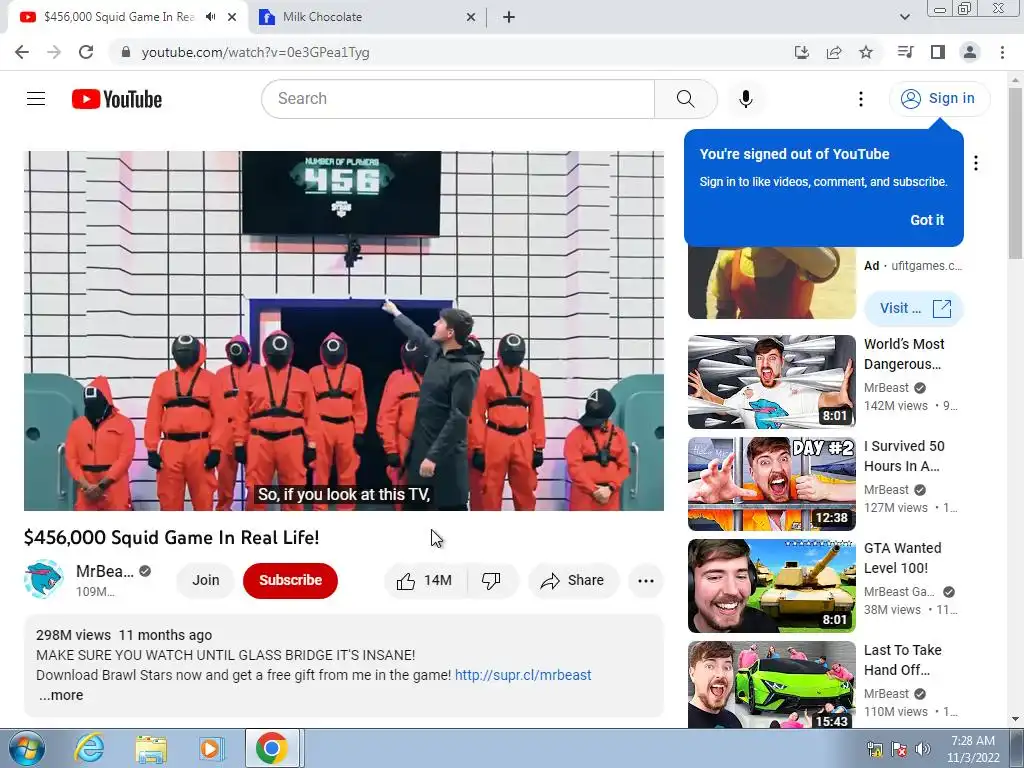Click the MrBeast Gaming channel name
1024x768 pixels.
coord(899,592)
